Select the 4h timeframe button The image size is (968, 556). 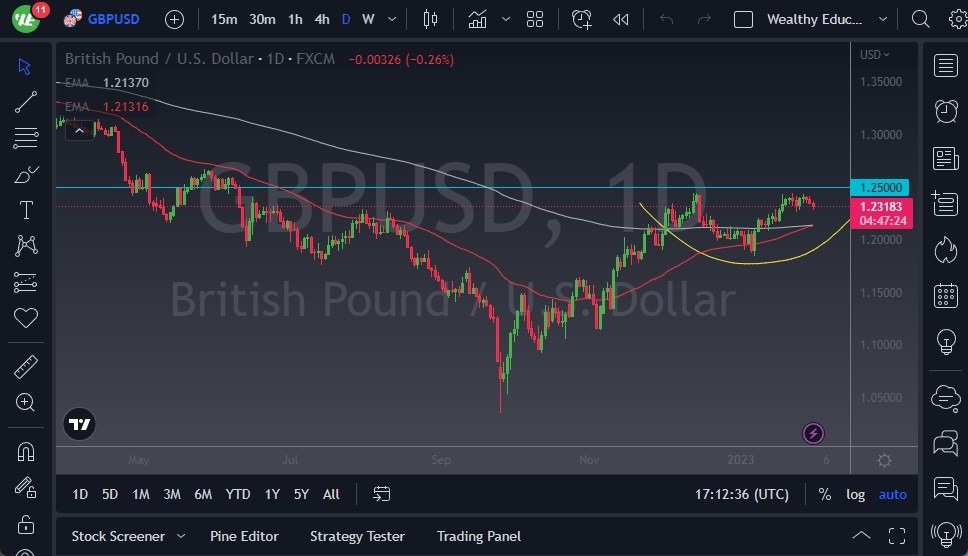pyautogui.click(x=321, y=19)
